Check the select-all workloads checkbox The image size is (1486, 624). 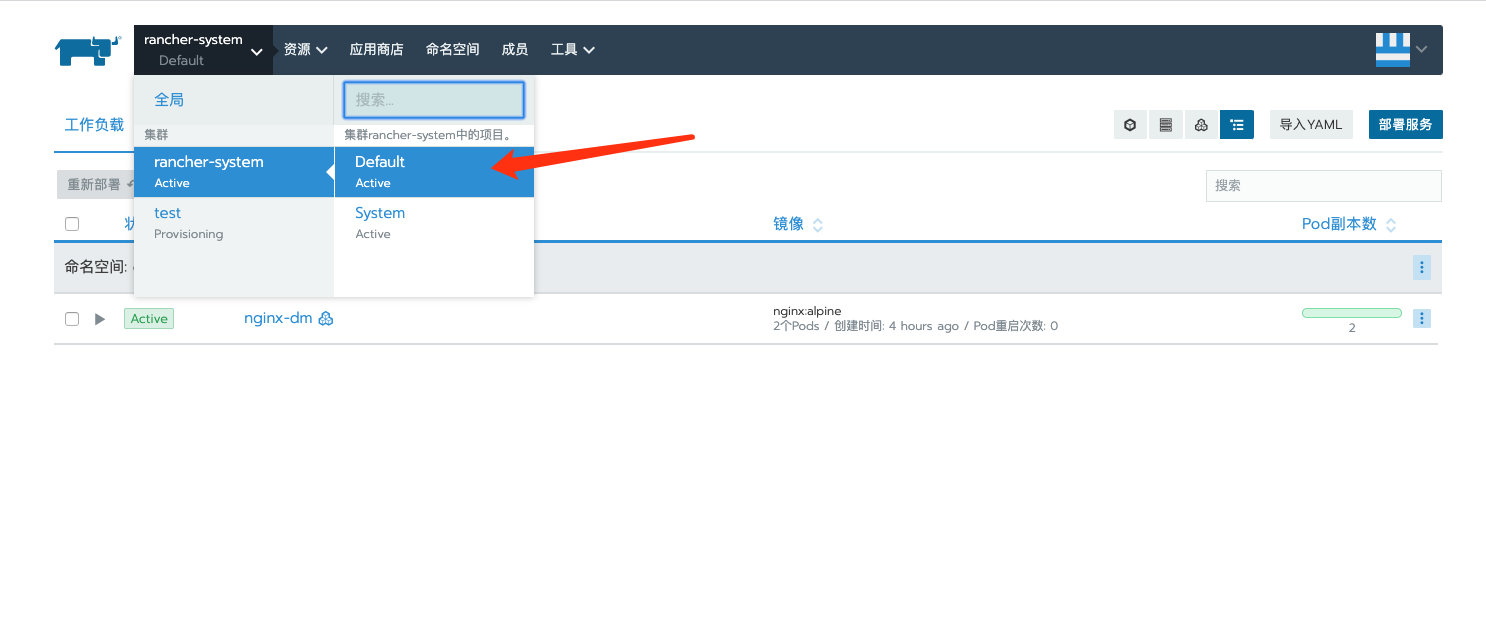coord(71,223)
